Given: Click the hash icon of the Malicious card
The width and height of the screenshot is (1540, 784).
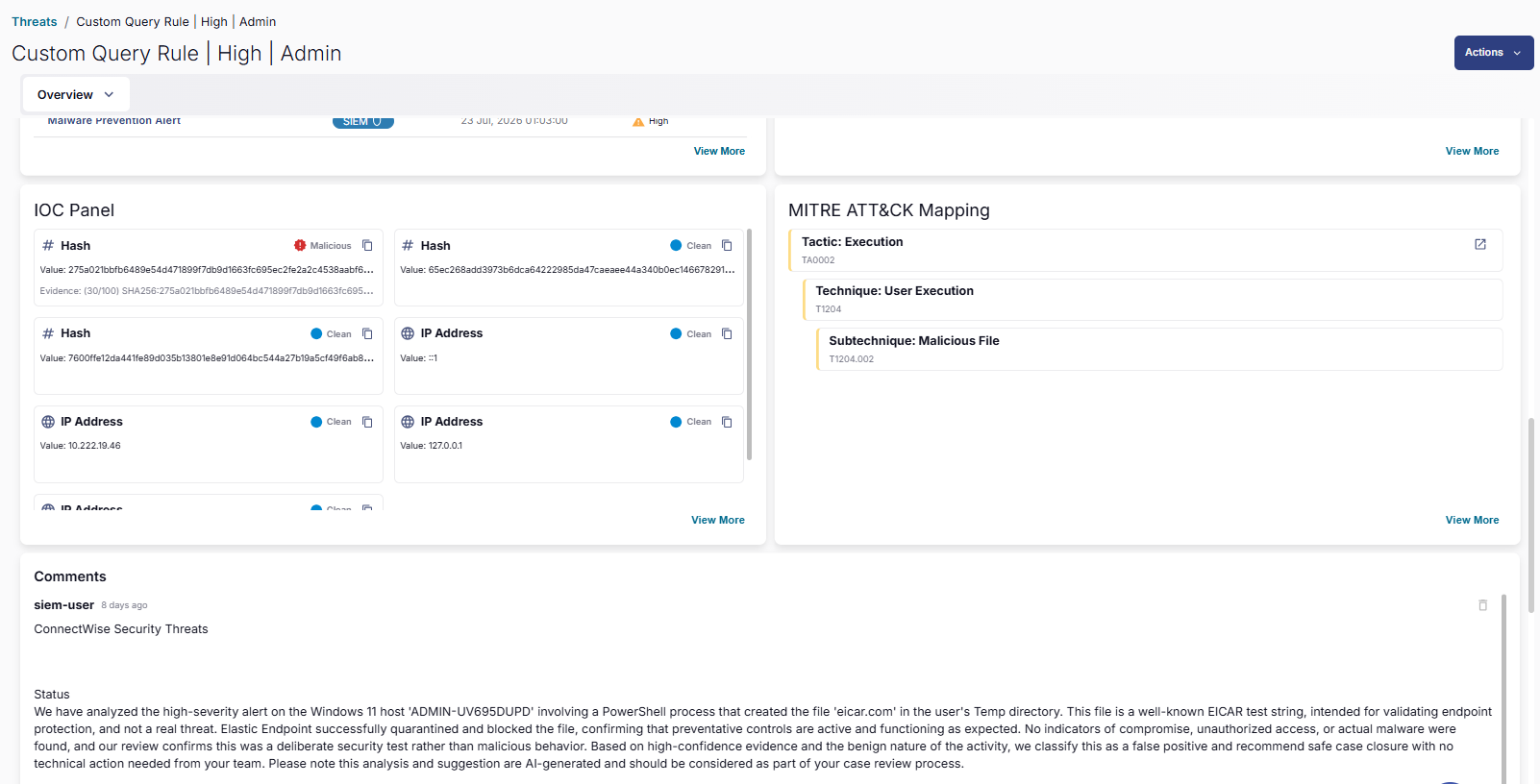Looking at the screenshot, I should click(x=48, y=246).
